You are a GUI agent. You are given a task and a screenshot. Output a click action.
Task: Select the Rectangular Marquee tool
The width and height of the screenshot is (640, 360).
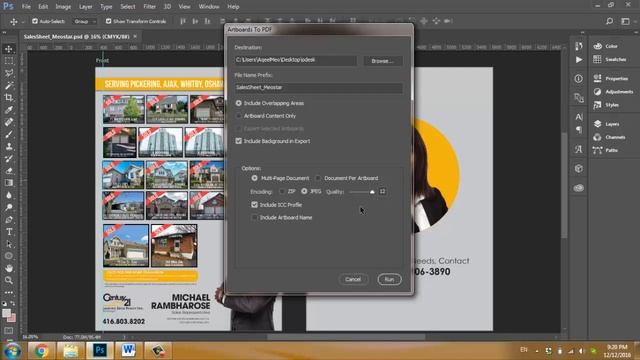tap(9, 61)
